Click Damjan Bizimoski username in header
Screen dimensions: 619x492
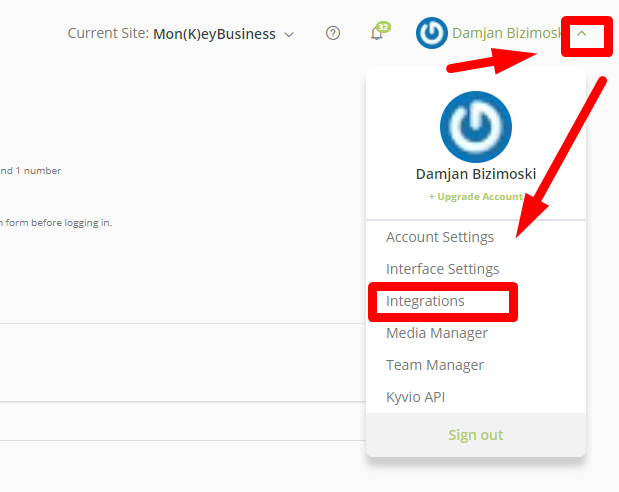(x=507, y=33)
